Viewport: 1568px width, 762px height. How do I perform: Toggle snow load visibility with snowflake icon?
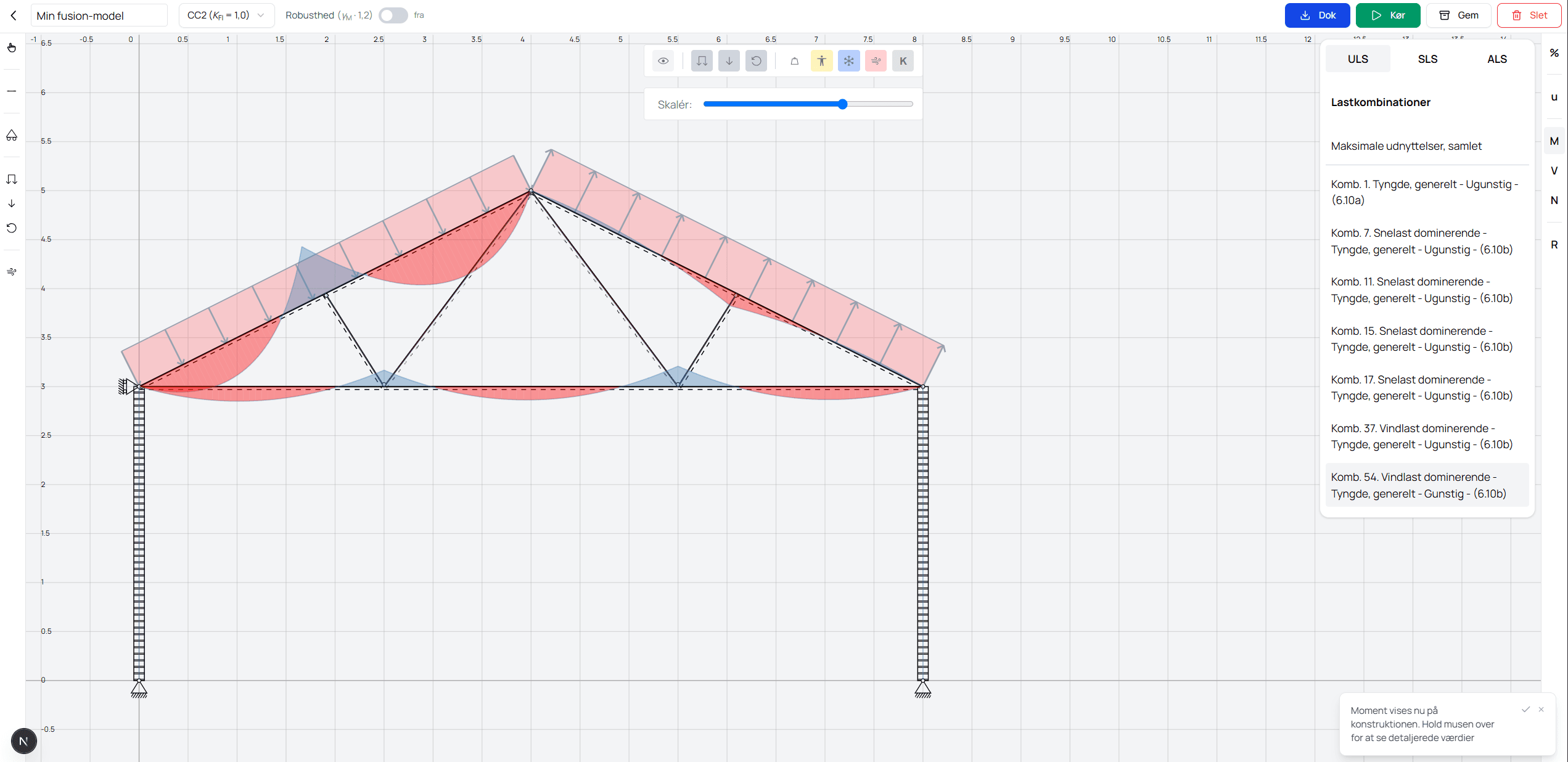[849, 60]
